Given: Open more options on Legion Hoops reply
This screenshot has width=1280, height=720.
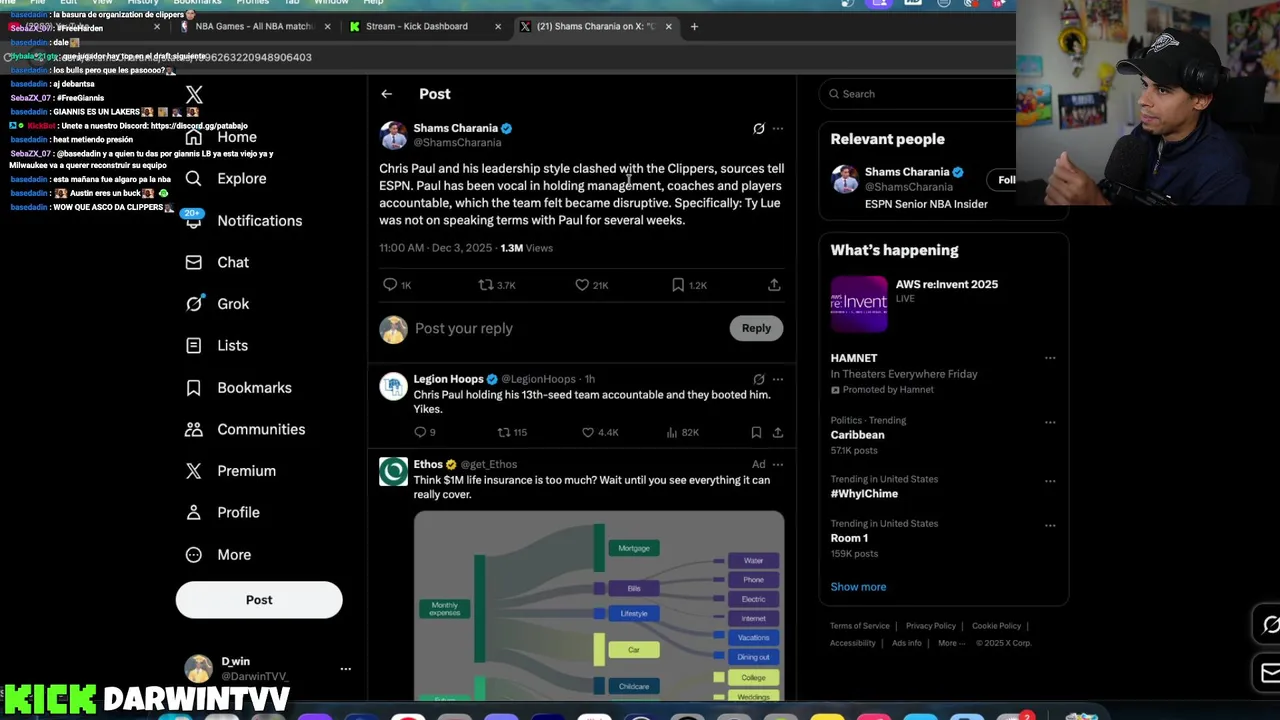Looking at the screenshot, I should click(x=778, y=380).
